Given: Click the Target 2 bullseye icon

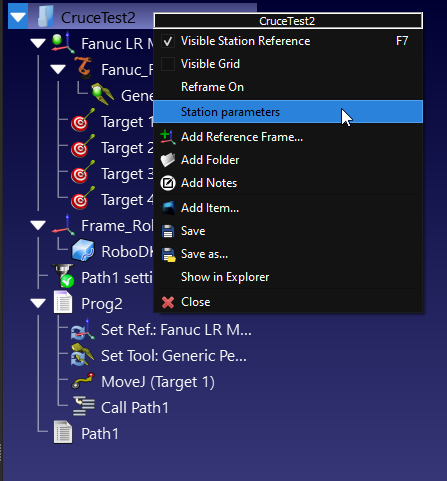Looking at the screenshot, I should tap(83, 146).
